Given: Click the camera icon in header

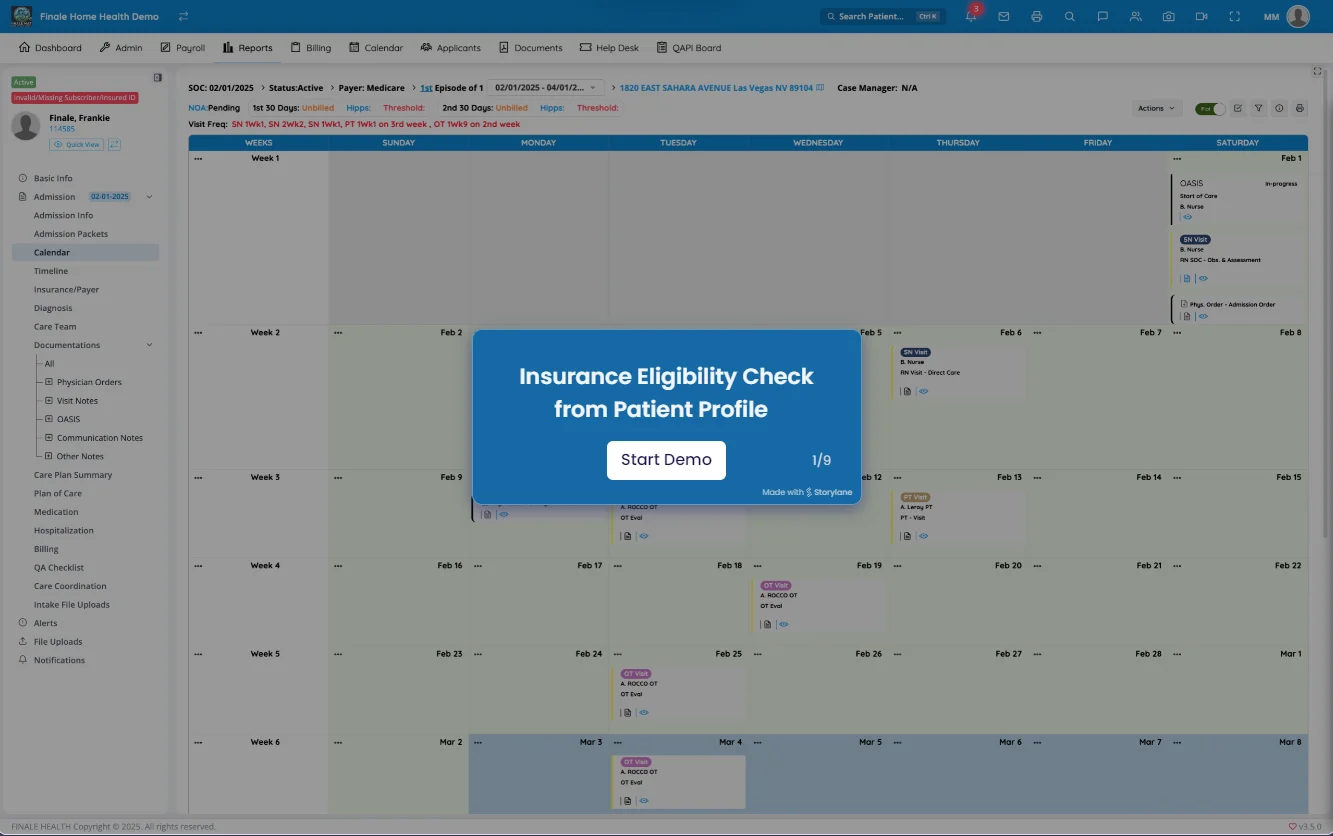Looking at the screenshot, I should [x=1168, y=17].
